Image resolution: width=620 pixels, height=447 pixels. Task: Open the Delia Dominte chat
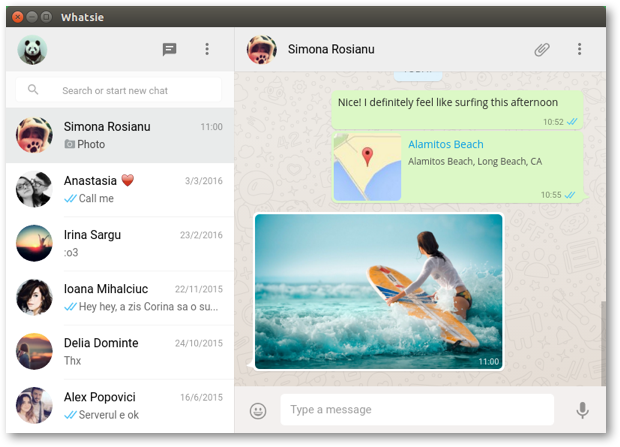coord(120,352)
